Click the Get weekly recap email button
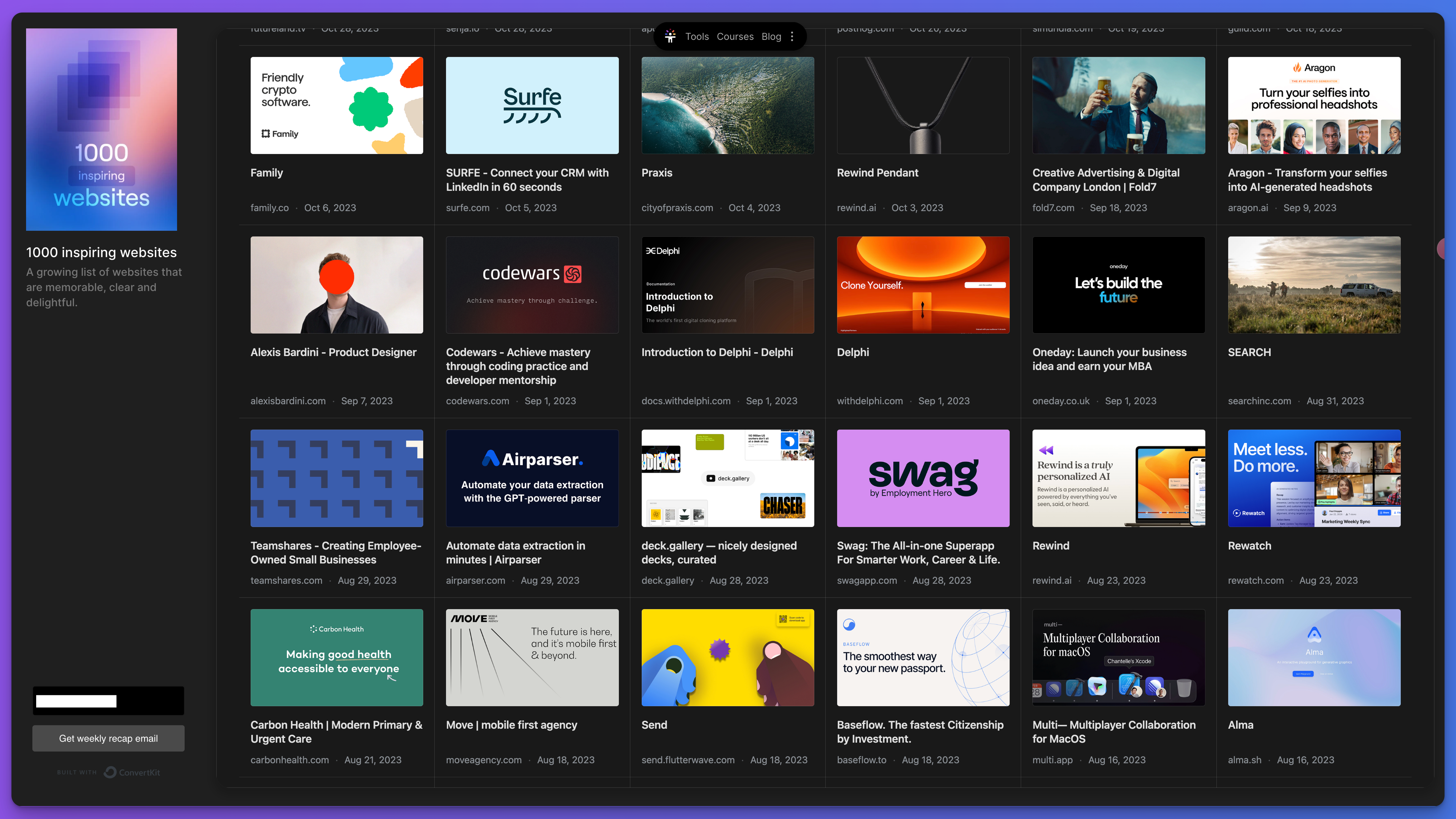This screenshot has height=819, width=1456. (108, 738)
